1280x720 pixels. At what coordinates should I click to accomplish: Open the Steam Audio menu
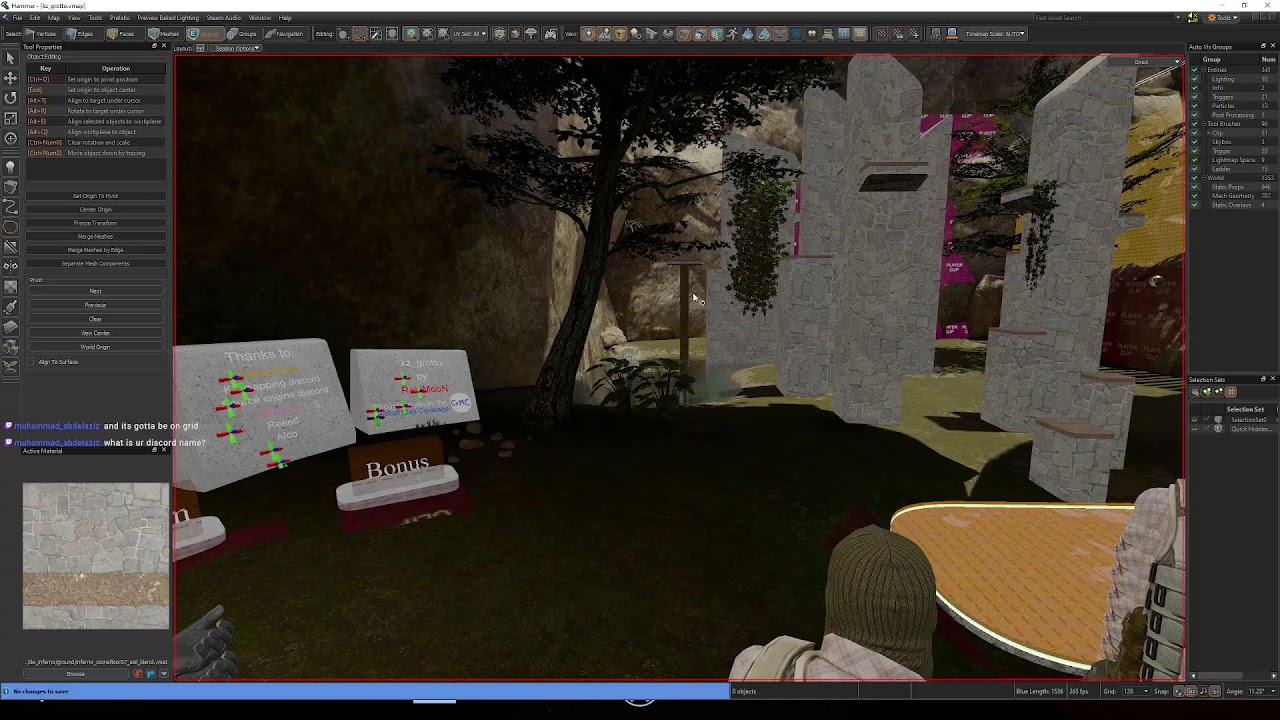(224, 18)
